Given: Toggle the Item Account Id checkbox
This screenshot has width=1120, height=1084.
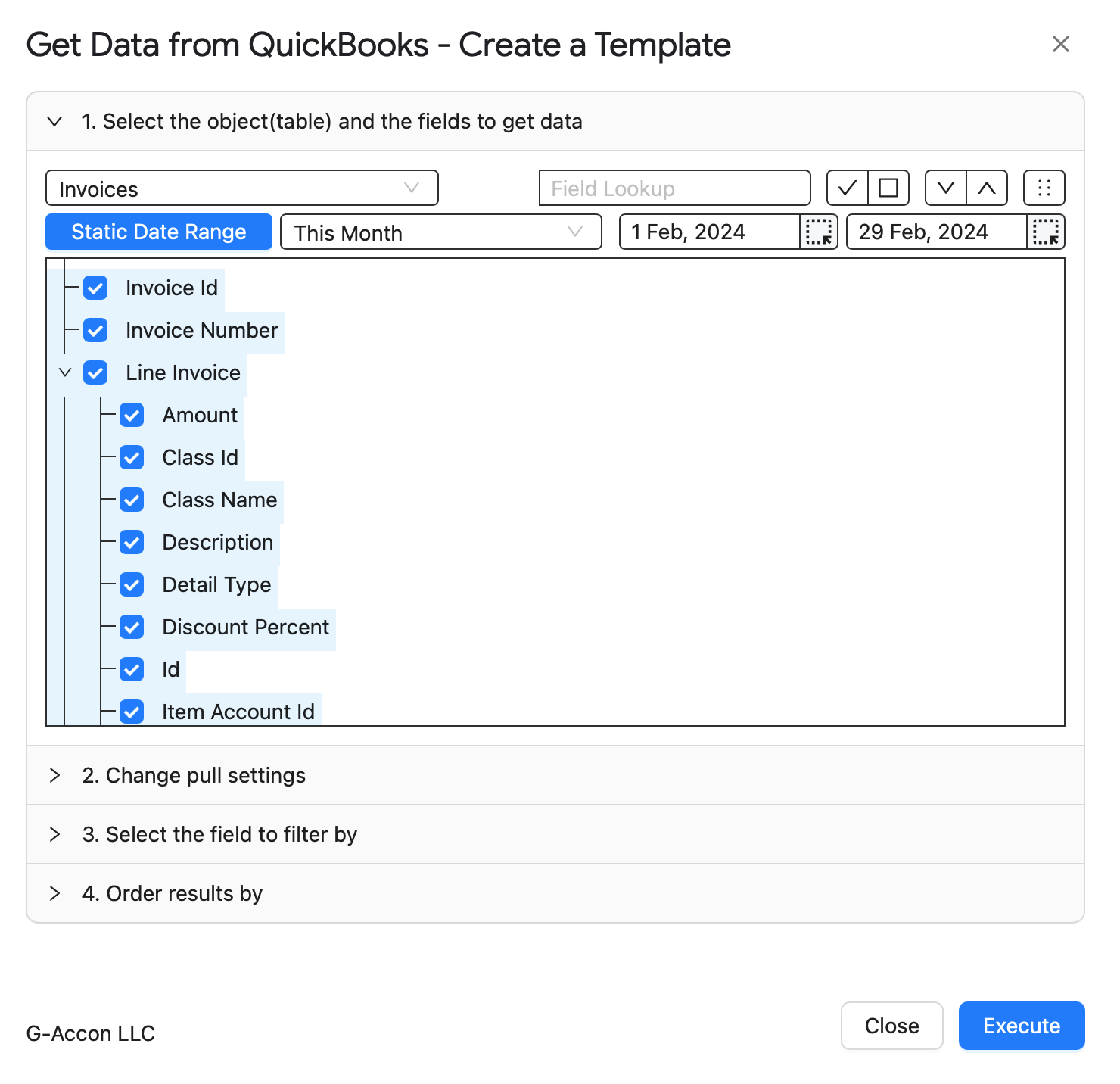Looking at the screenshot, I should (132, 712).
